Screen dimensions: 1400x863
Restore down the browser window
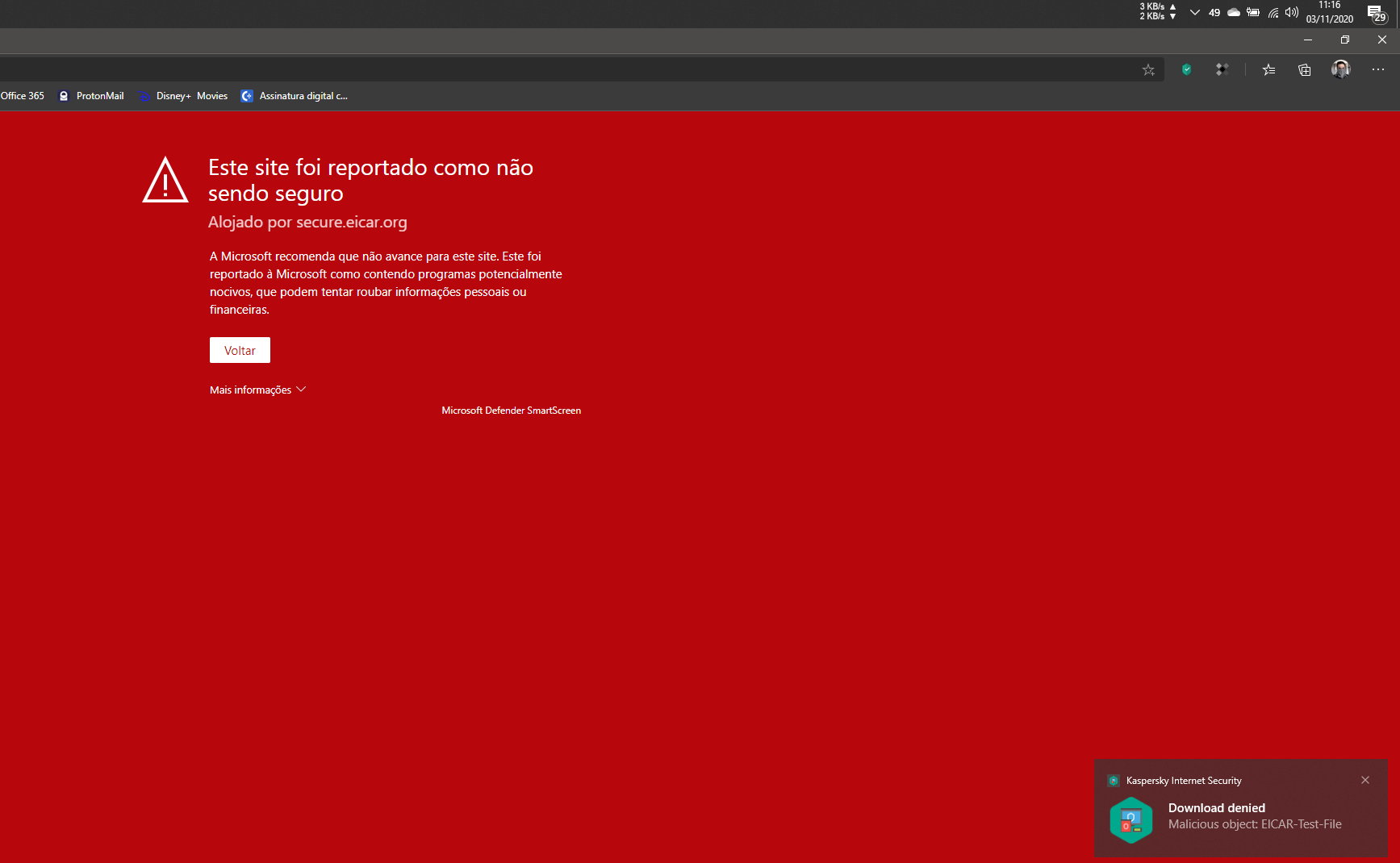click(1345, 40)
